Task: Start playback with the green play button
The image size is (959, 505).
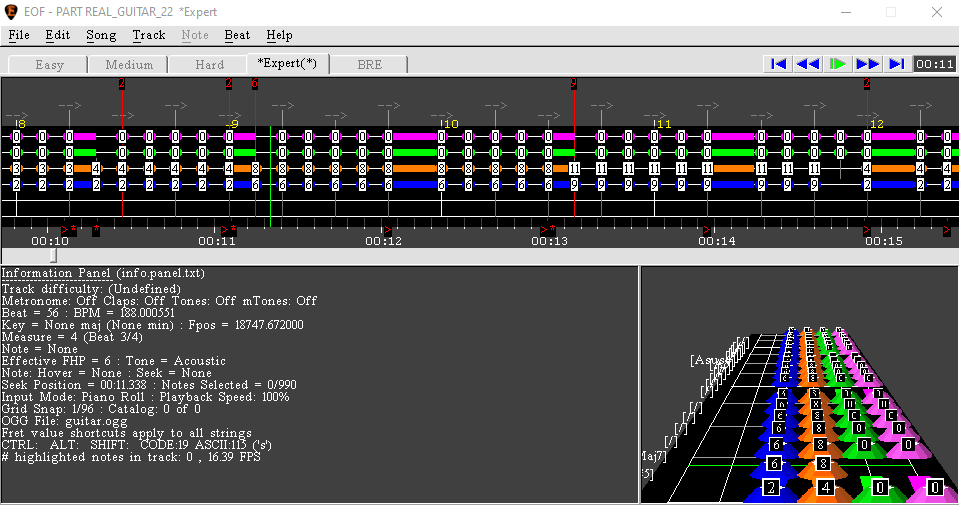Action: [838, 64]
